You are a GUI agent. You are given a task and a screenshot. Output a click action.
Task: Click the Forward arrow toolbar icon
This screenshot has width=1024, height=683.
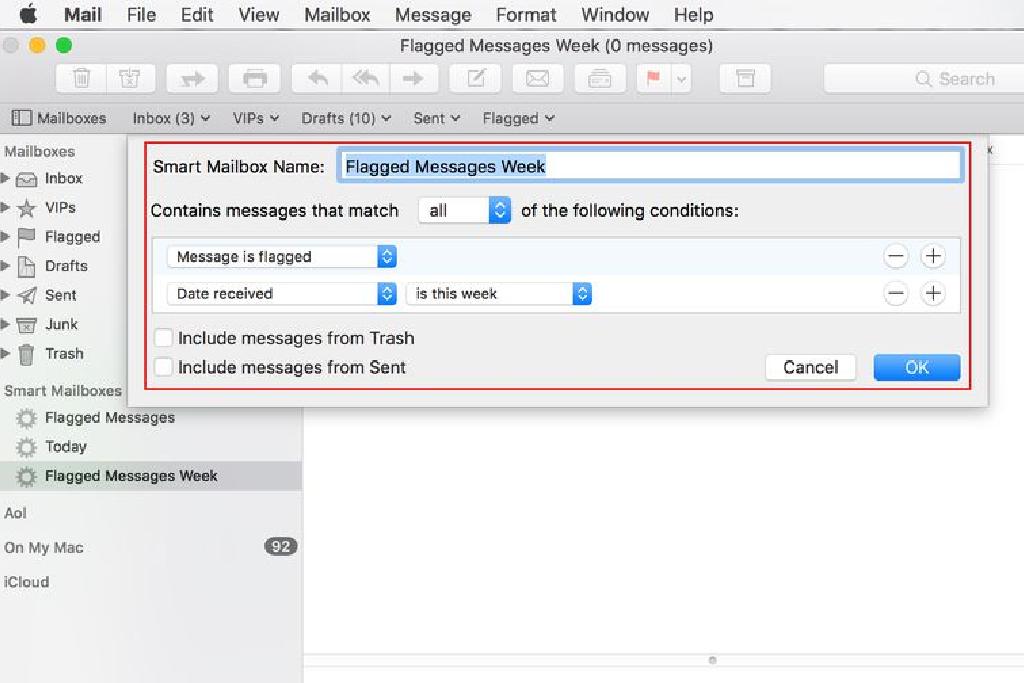[413, 79]
